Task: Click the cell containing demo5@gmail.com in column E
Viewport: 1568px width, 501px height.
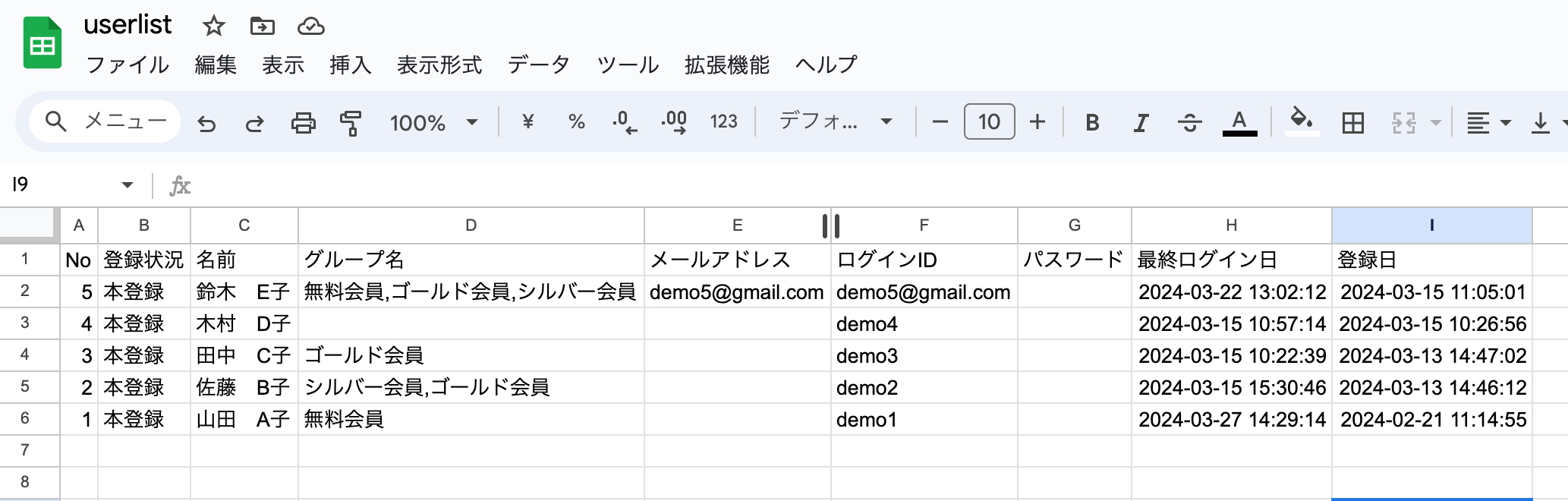Action: [736, 292]
